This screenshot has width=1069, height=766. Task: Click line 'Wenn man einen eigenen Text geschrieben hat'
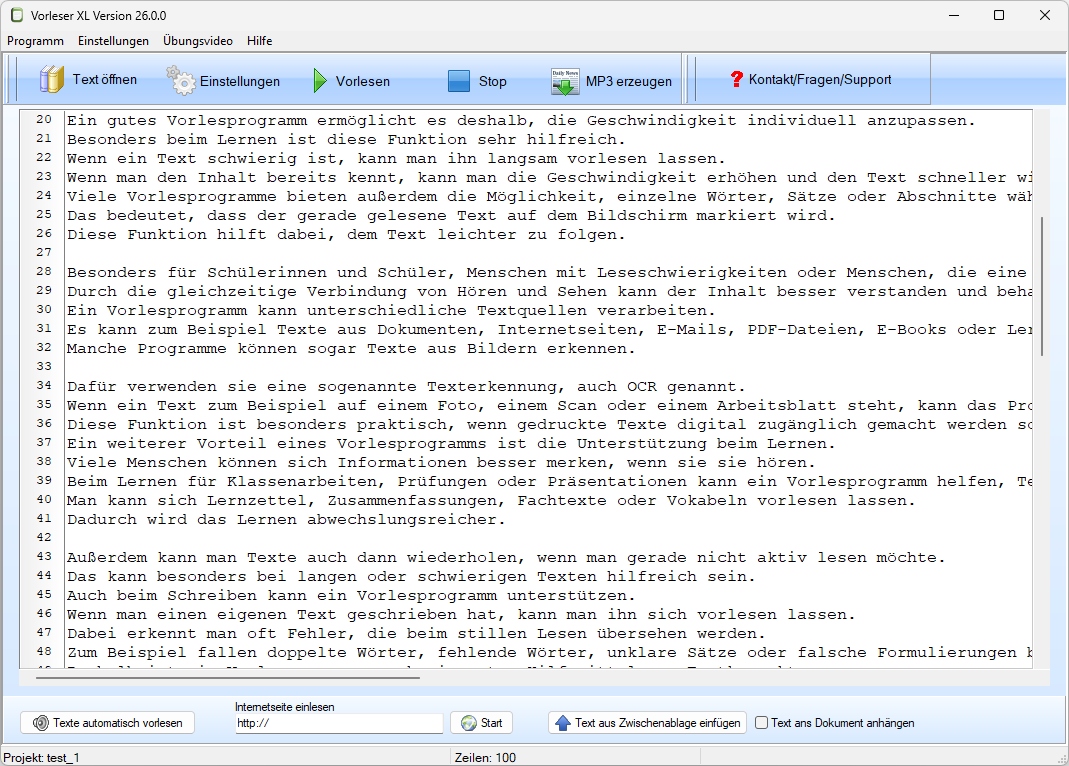click(x=461, y=615)
